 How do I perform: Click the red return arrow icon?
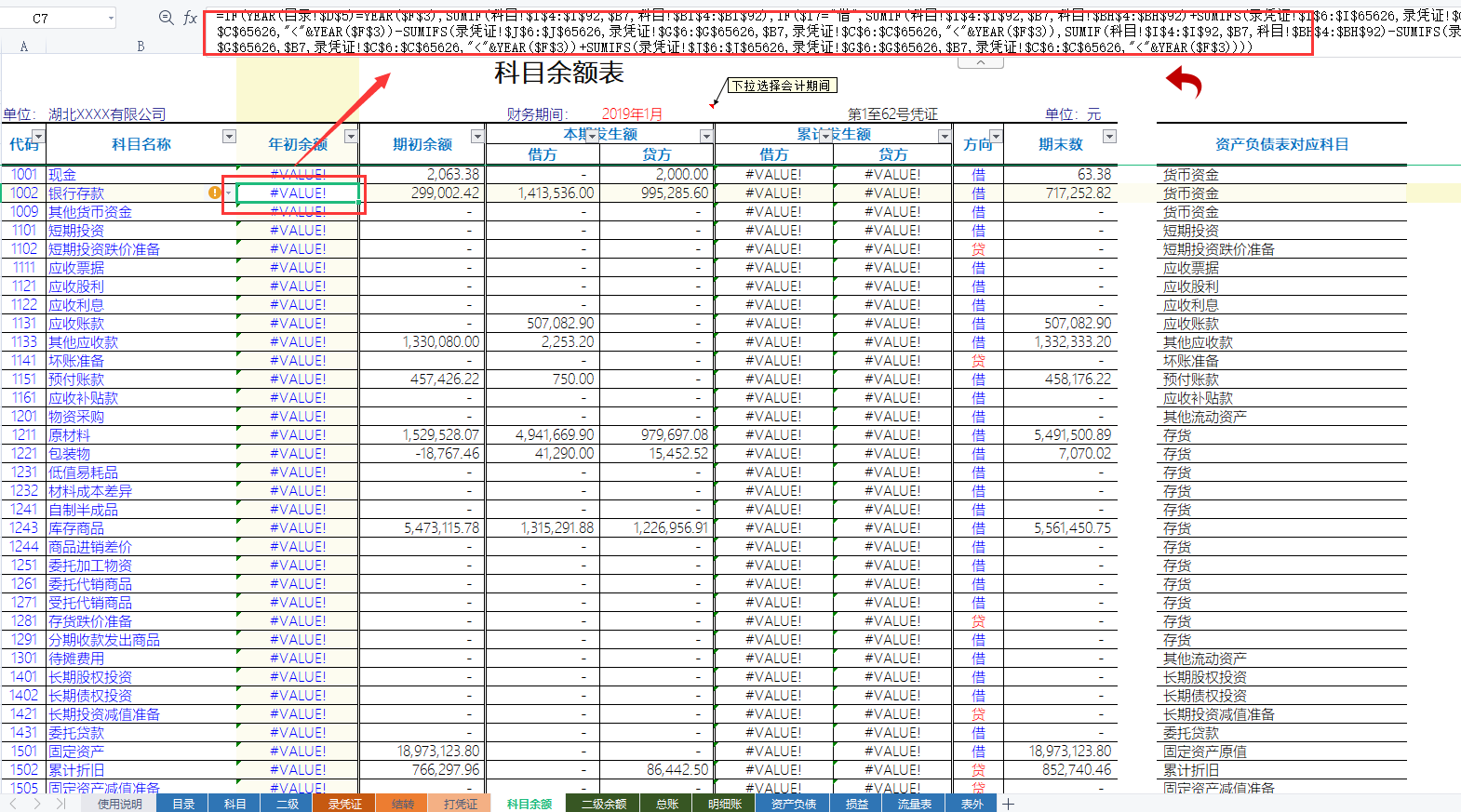tap(1184, 82)
